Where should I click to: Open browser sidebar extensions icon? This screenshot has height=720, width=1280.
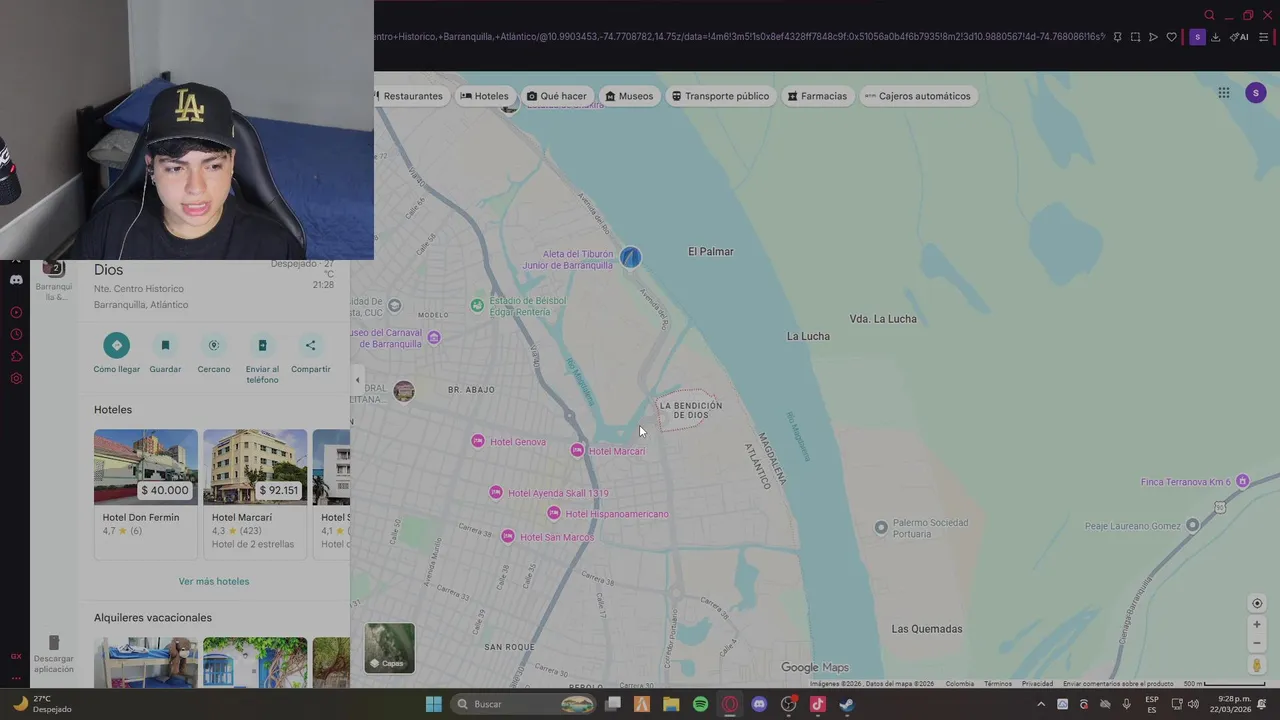tap(16, 356)
